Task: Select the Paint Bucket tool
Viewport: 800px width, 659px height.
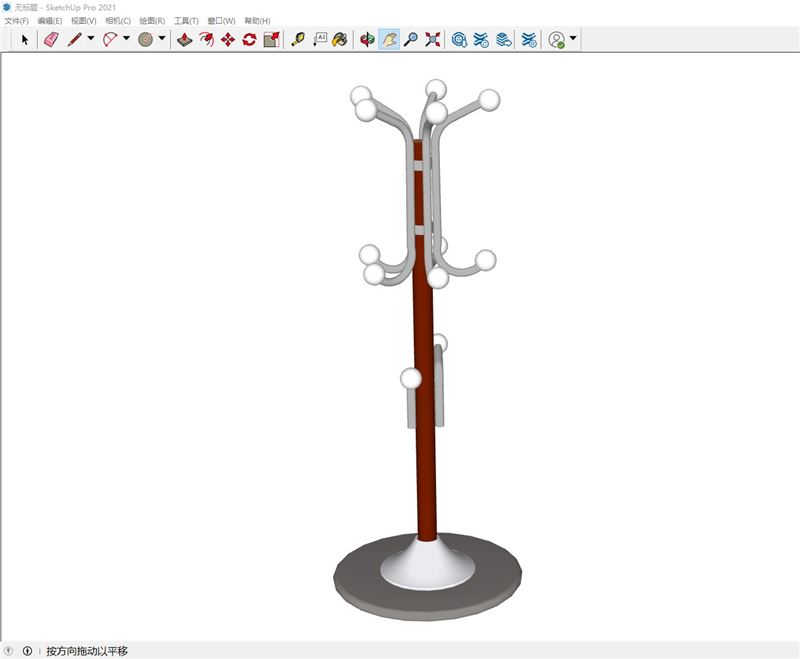Action: click(x=338, y=40)
